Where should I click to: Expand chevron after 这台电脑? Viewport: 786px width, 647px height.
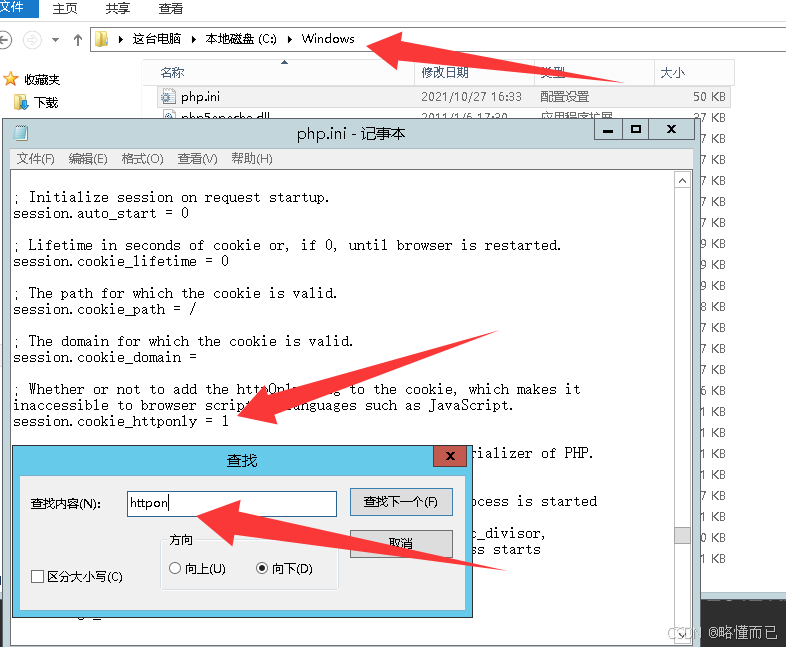click(x=193, y=39)
